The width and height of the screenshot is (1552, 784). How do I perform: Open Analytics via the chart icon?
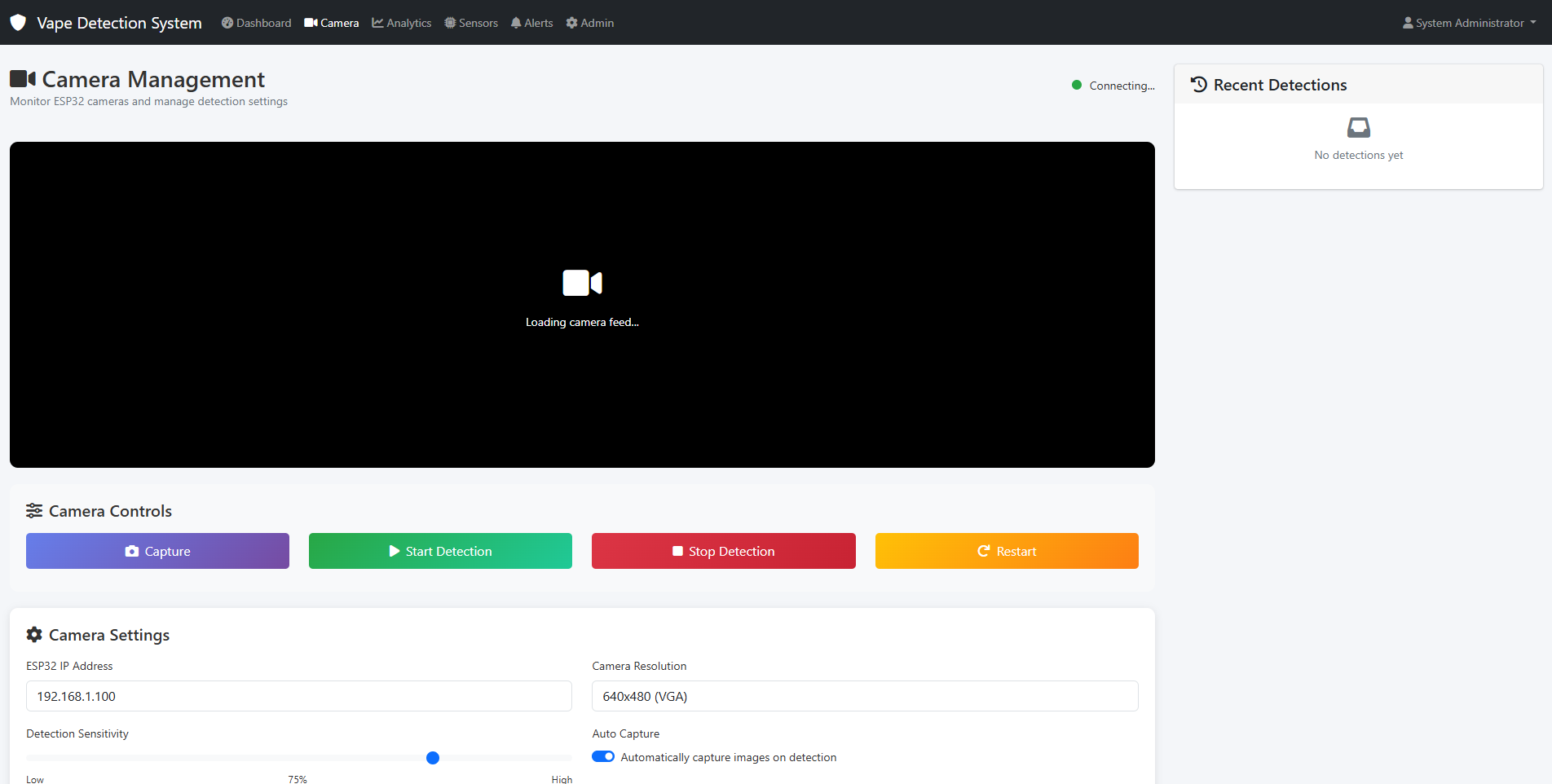point(377,22)
